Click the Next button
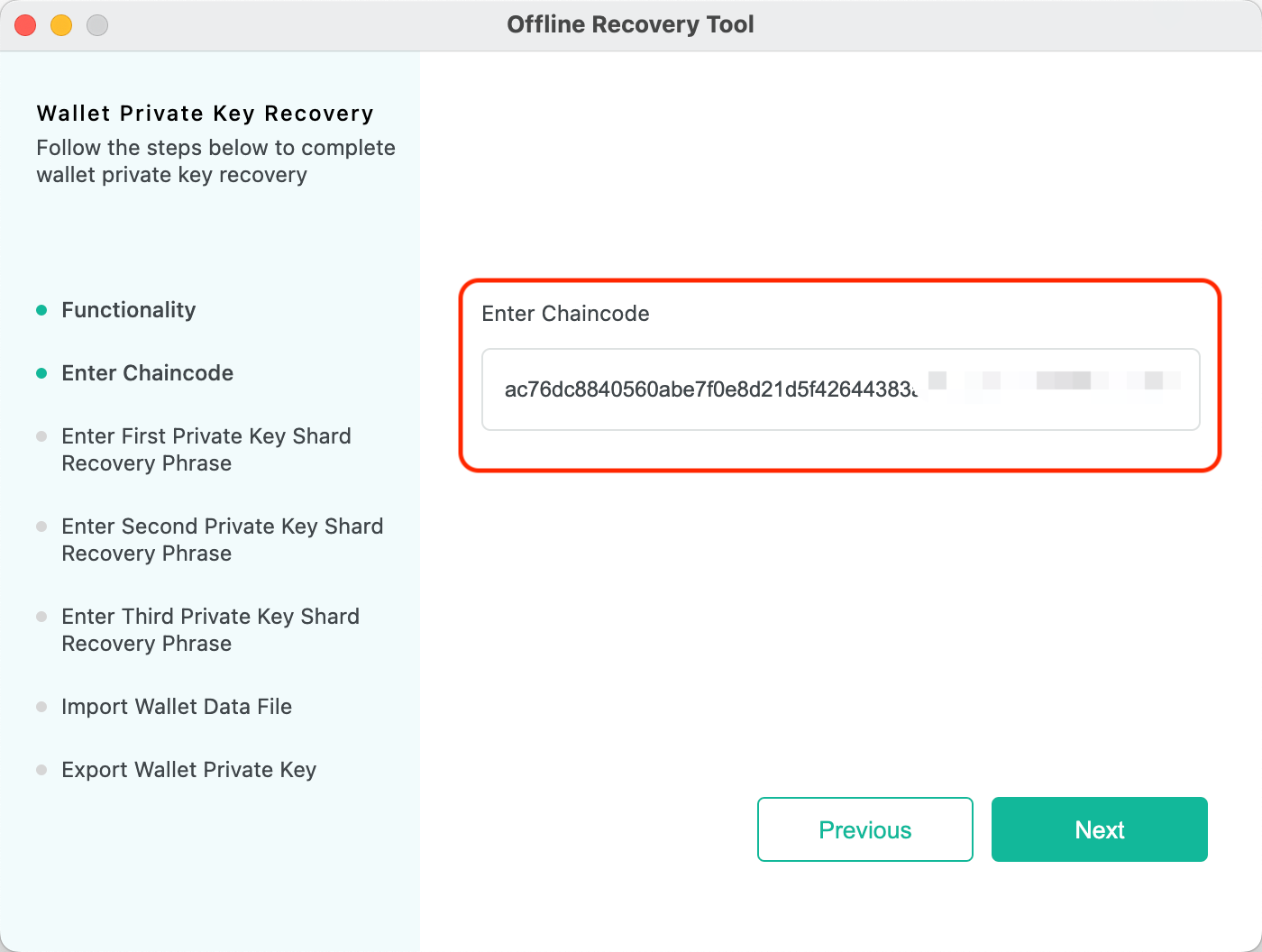 [1099, 829]
